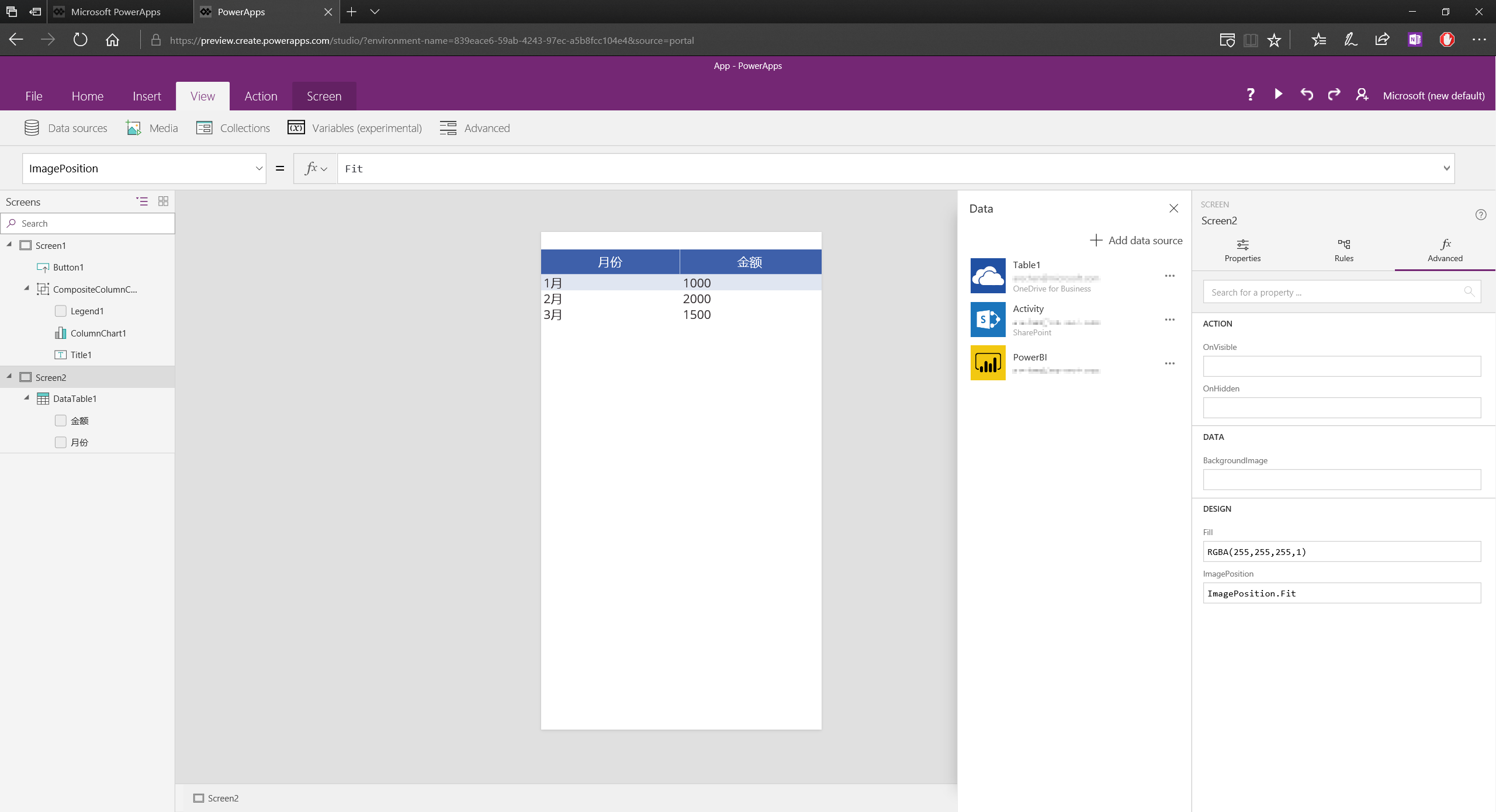Open the browser tab list chevron
1496x812 pixels.
click(375, 12)
